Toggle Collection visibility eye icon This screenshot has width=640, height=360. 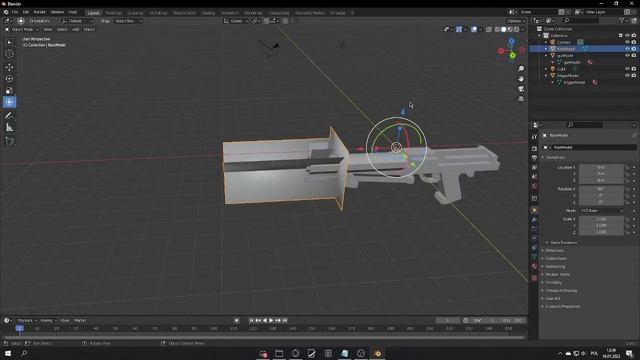627,36
